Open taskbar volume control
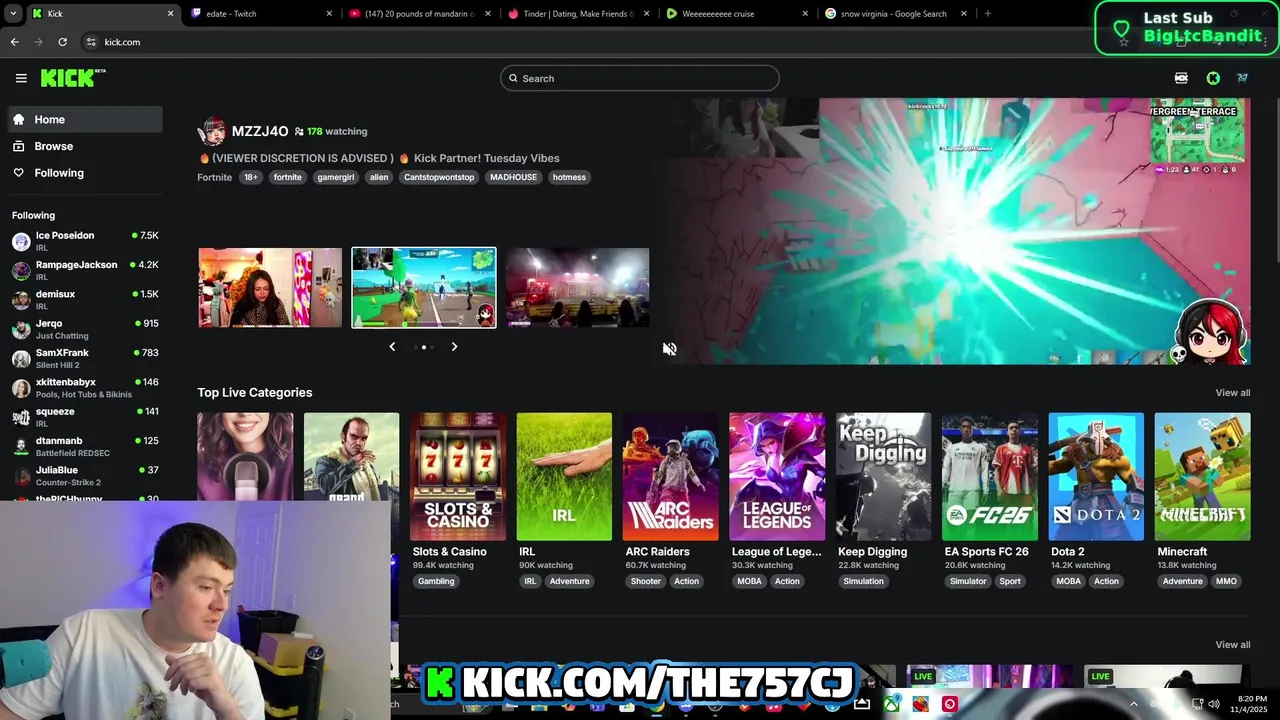Viewport: 1280px width, 720px height. [x=1214, y=704]
